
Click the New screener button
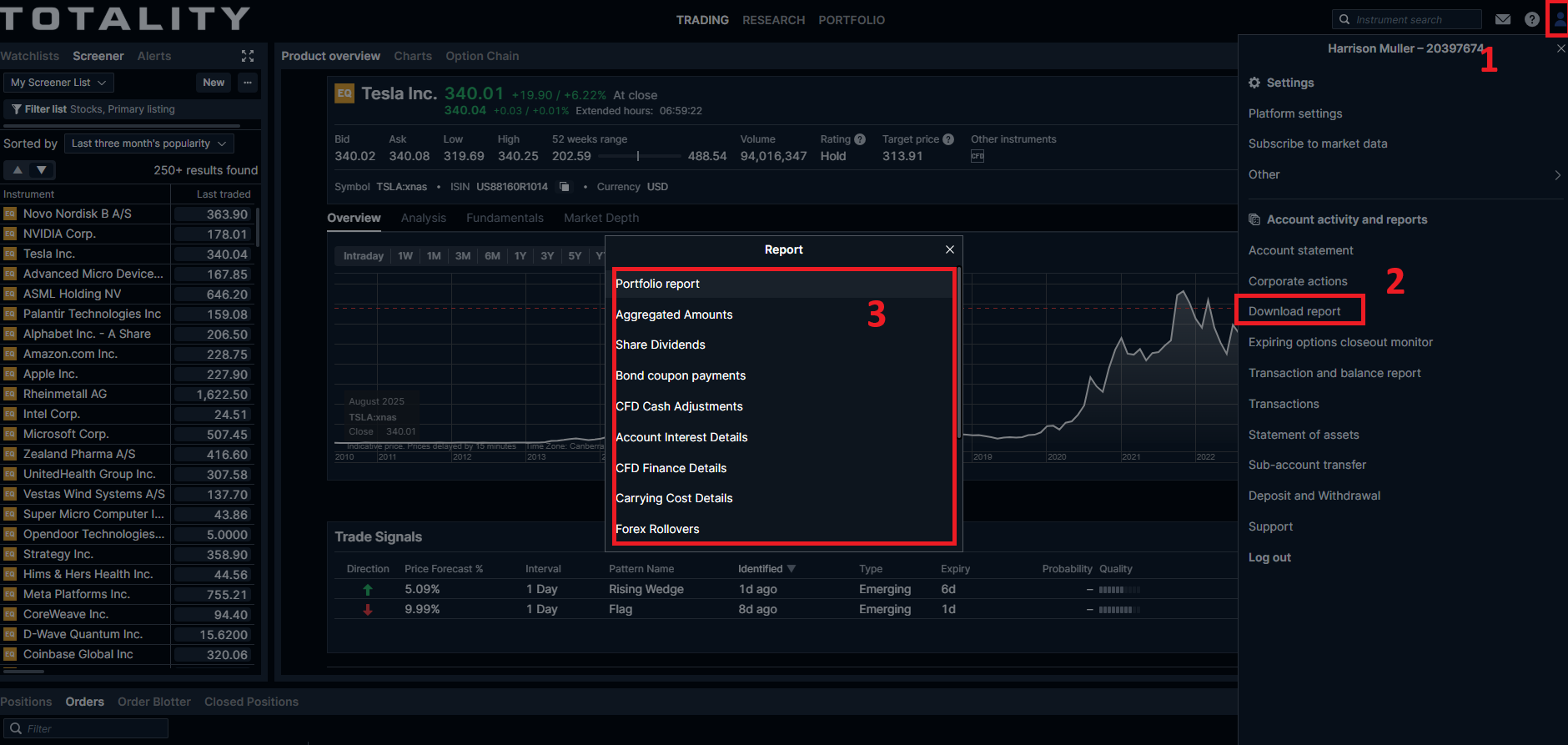(214, 83)
